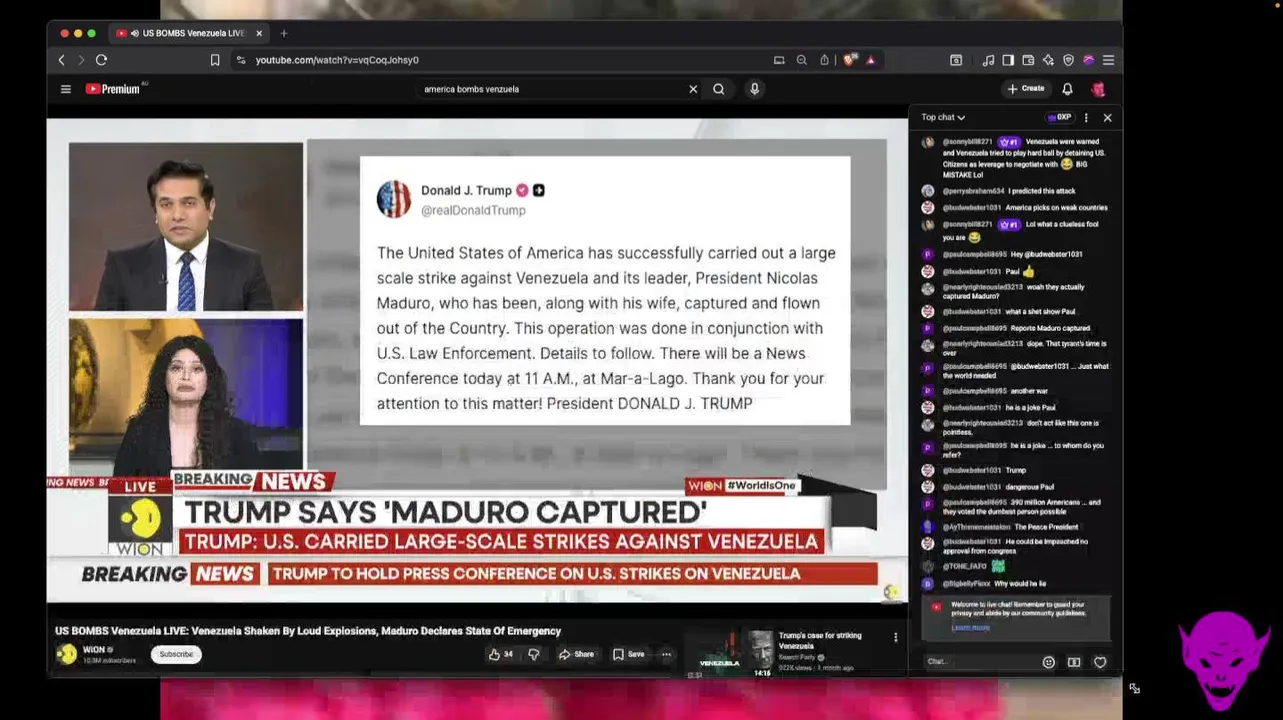
Task: Click the zoom-out magnifier in address bar
Action: [x=801, y=60]
